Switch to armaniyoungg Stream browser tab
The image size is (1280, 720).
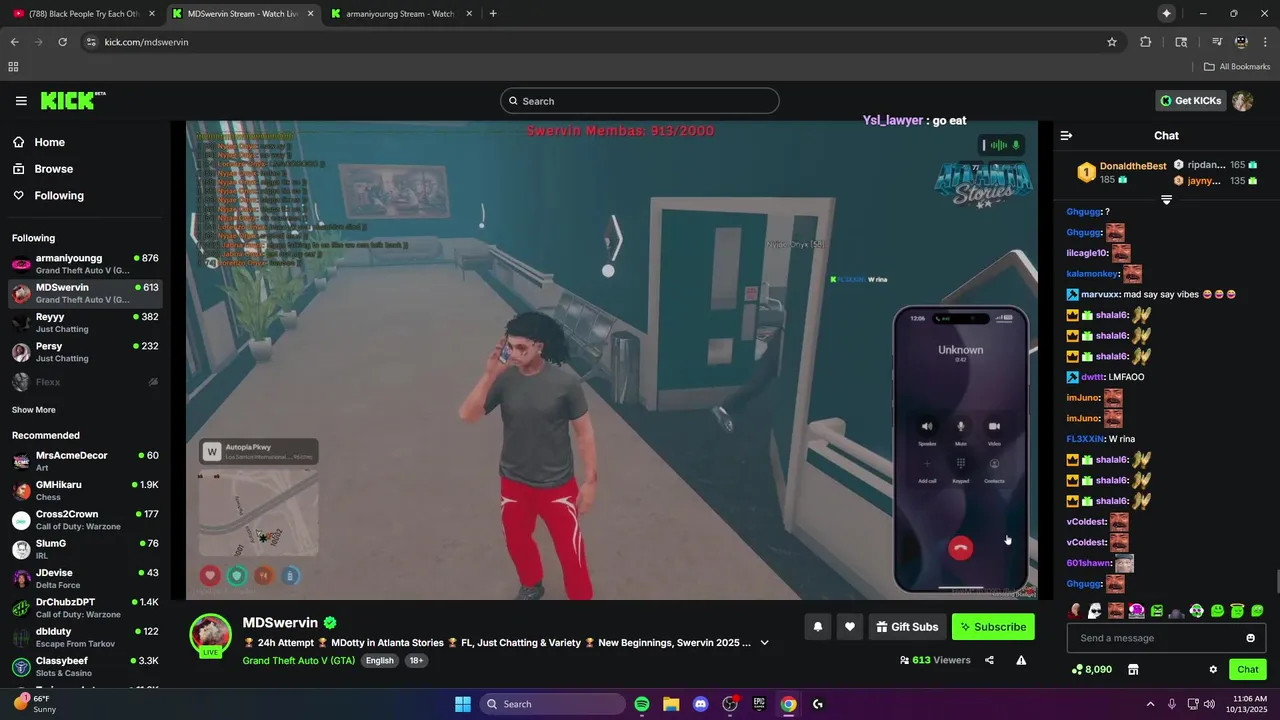(400, 14)
